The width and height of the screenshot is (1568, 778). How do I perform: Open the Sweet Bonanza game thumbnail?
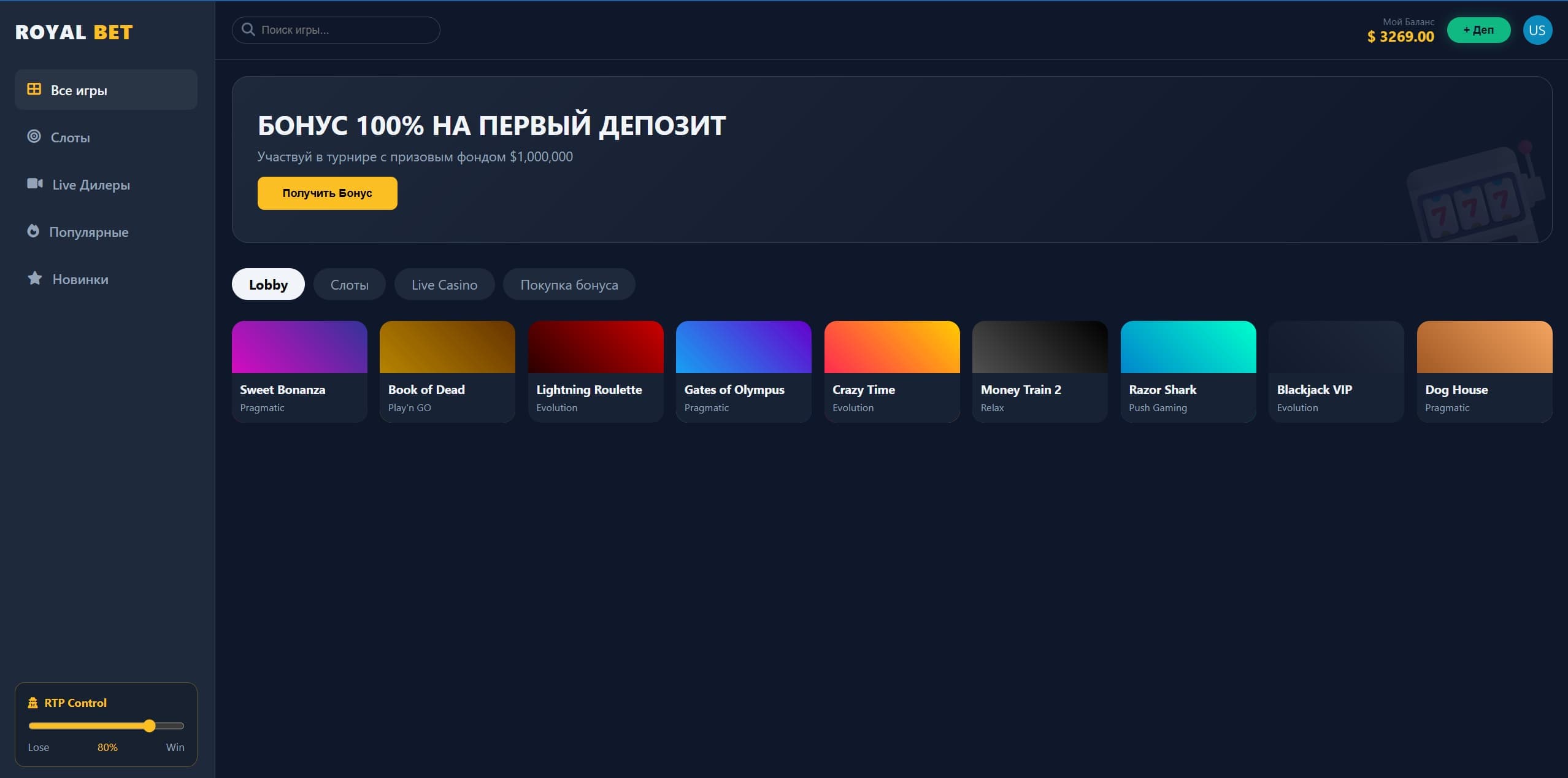pos(299,347)
